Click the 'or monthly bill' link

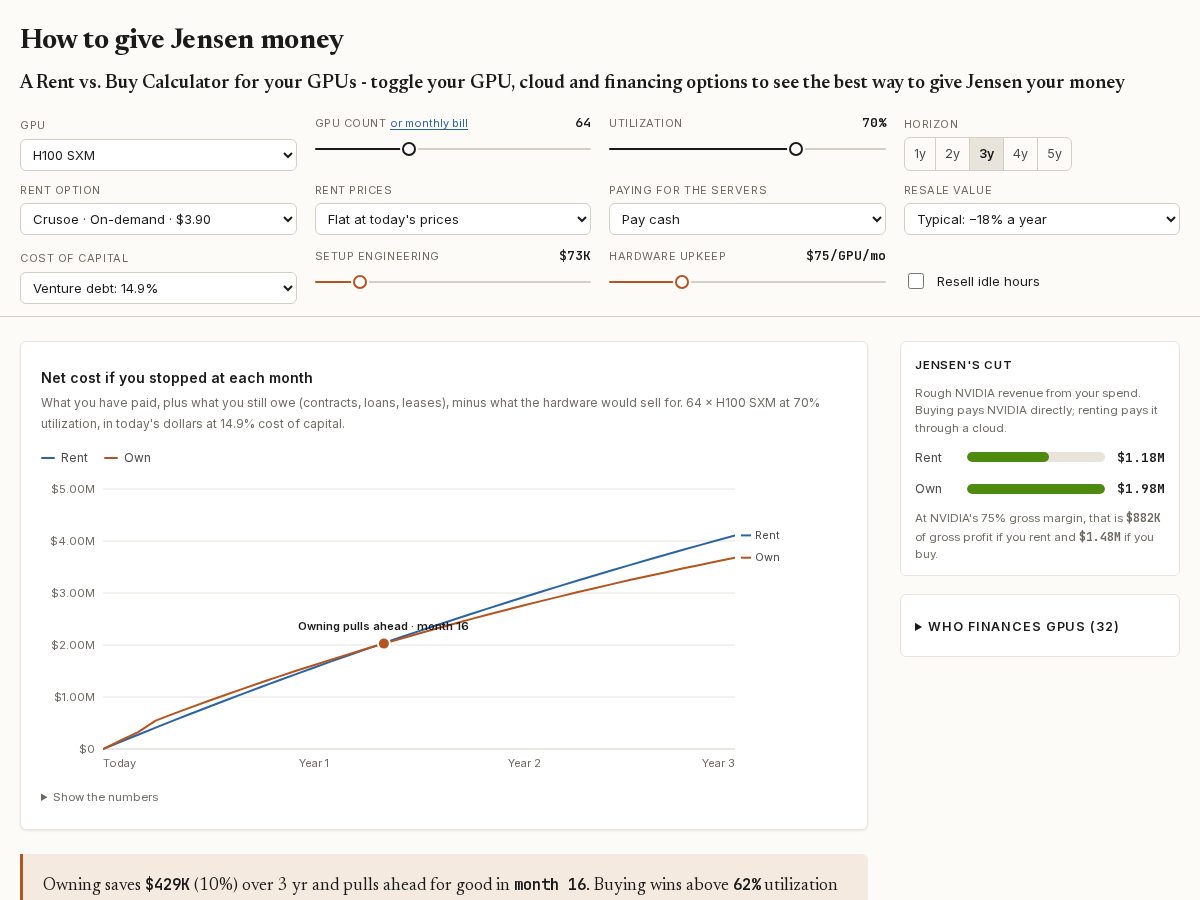click(429, 123)
